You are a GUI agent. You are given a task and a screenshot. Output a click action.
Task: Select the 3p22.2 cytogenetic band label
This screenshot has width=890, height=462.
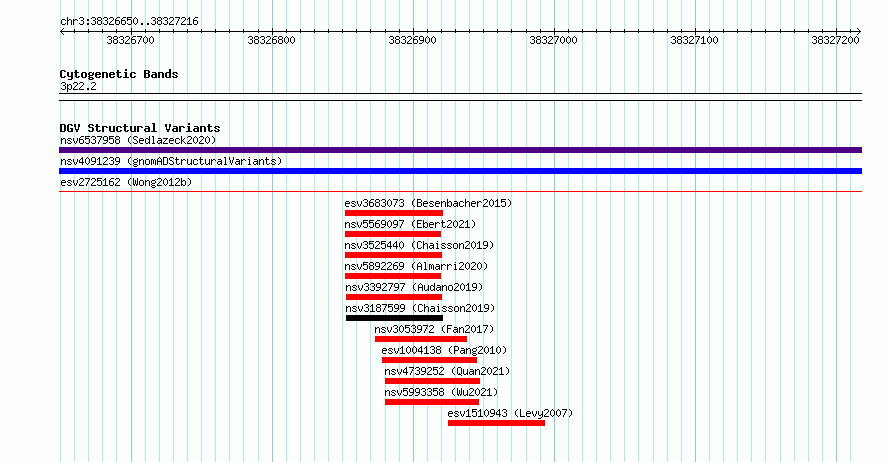coord(78,87)
